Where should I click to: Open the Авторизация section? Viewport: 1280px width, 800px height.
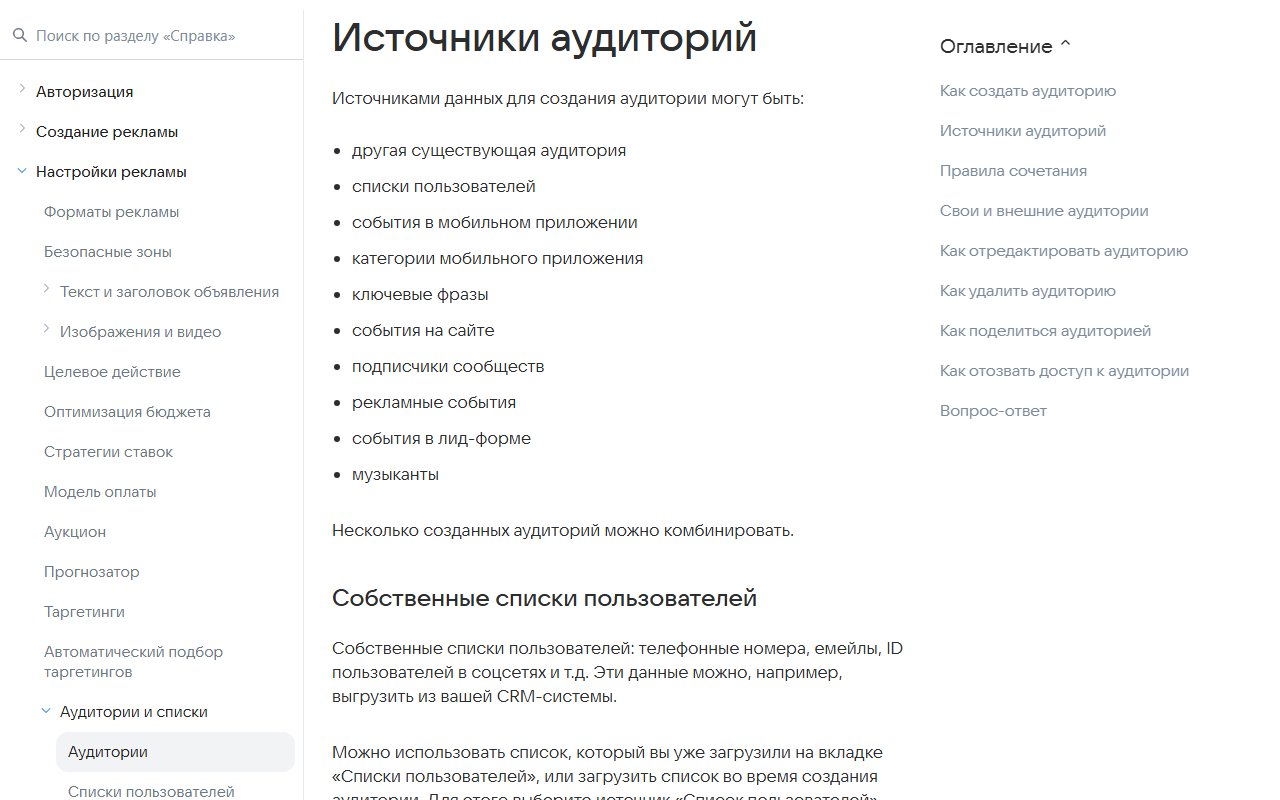(85, 92)
